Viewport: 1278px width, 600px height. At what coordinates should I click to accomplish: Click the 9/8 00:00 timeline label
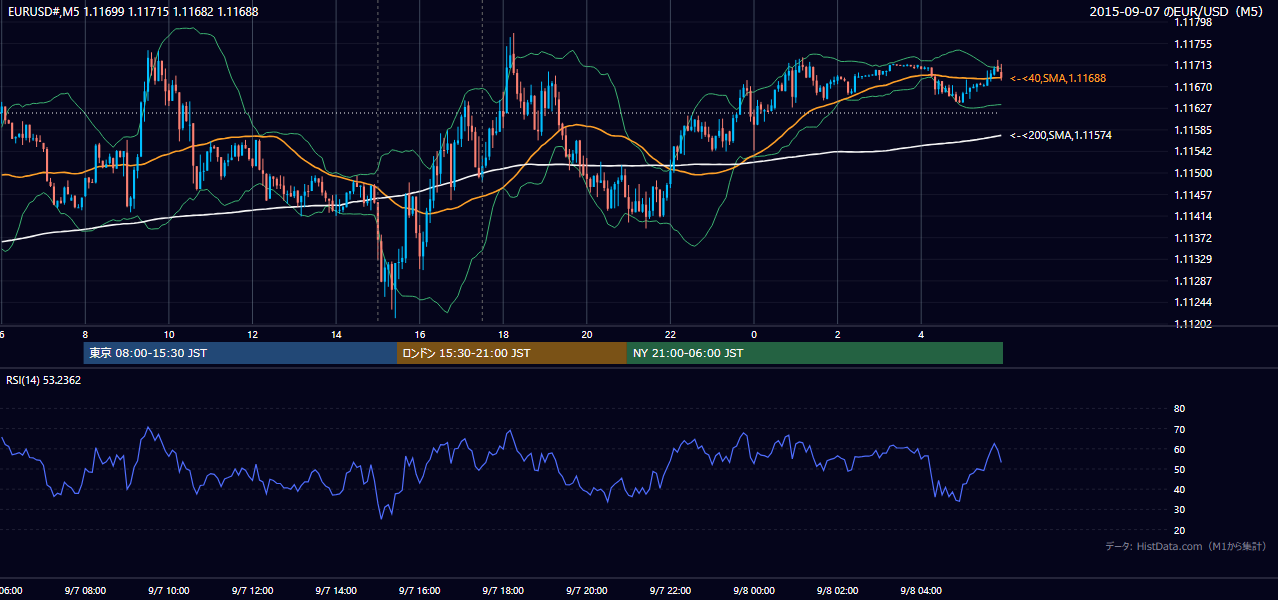coord(754,591)
